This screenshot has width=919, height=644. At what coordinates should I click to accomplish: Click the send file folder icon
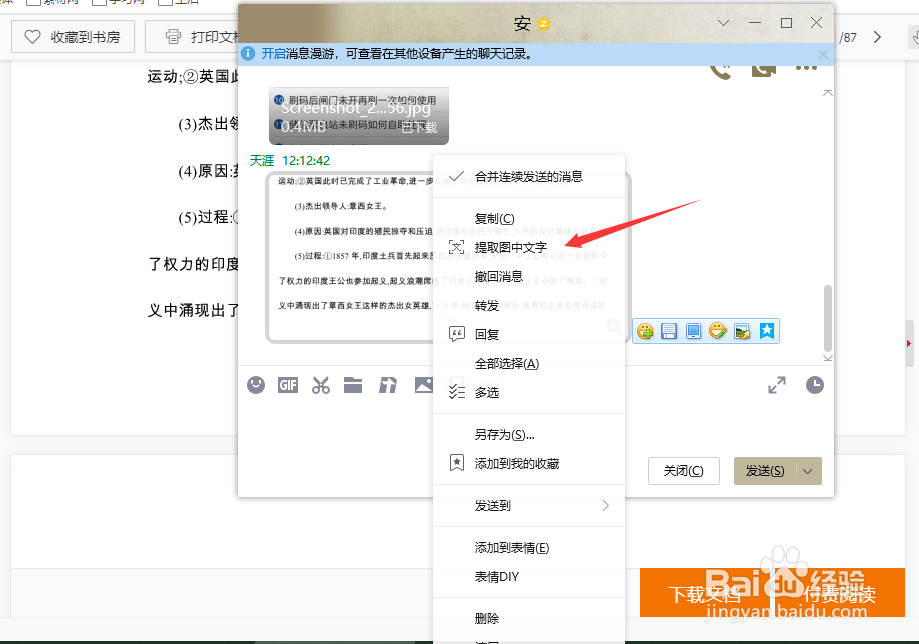[353, 385]
